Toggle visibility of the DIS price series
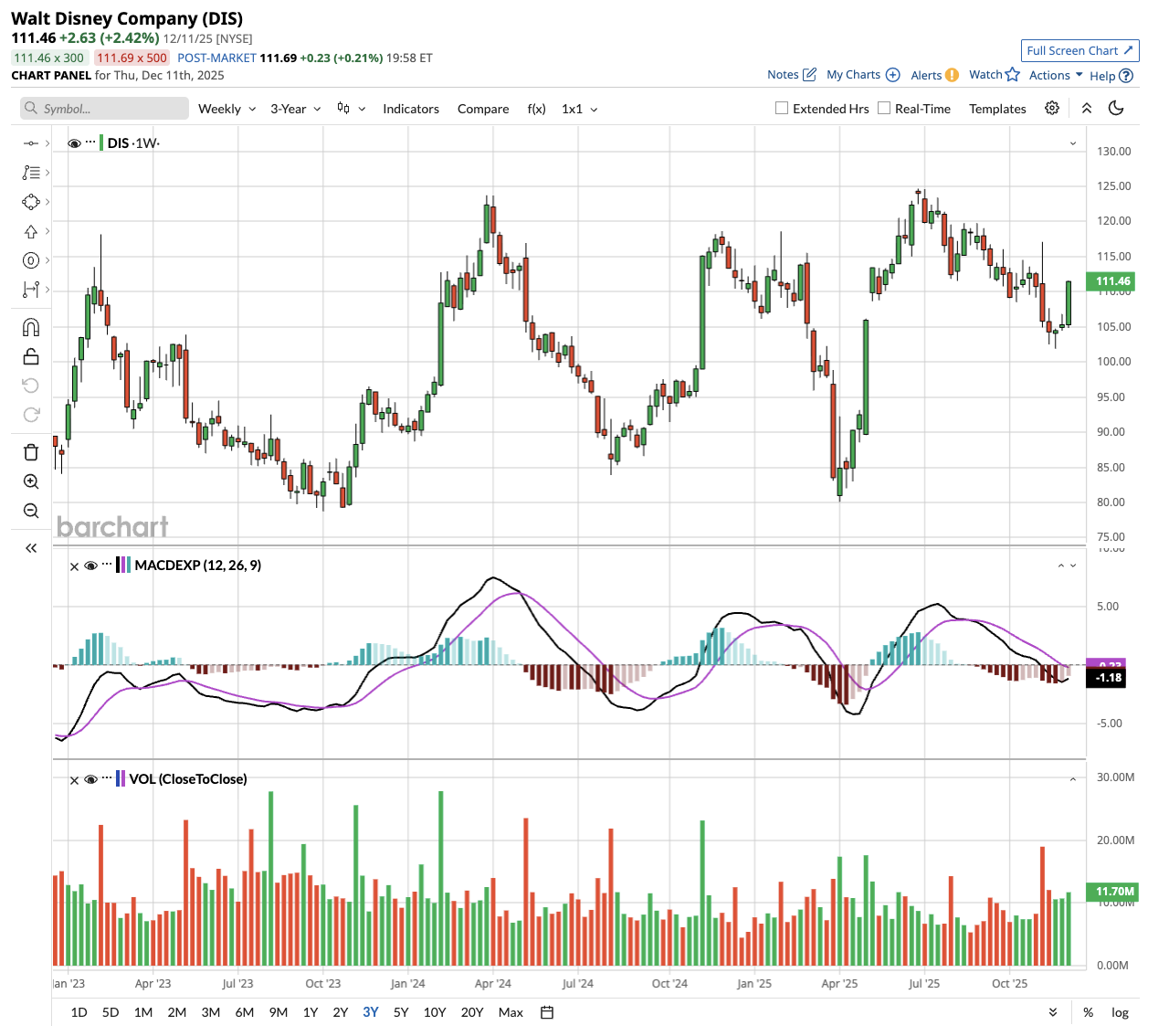Screen dimensions: 1169x1036 [75, 143]
